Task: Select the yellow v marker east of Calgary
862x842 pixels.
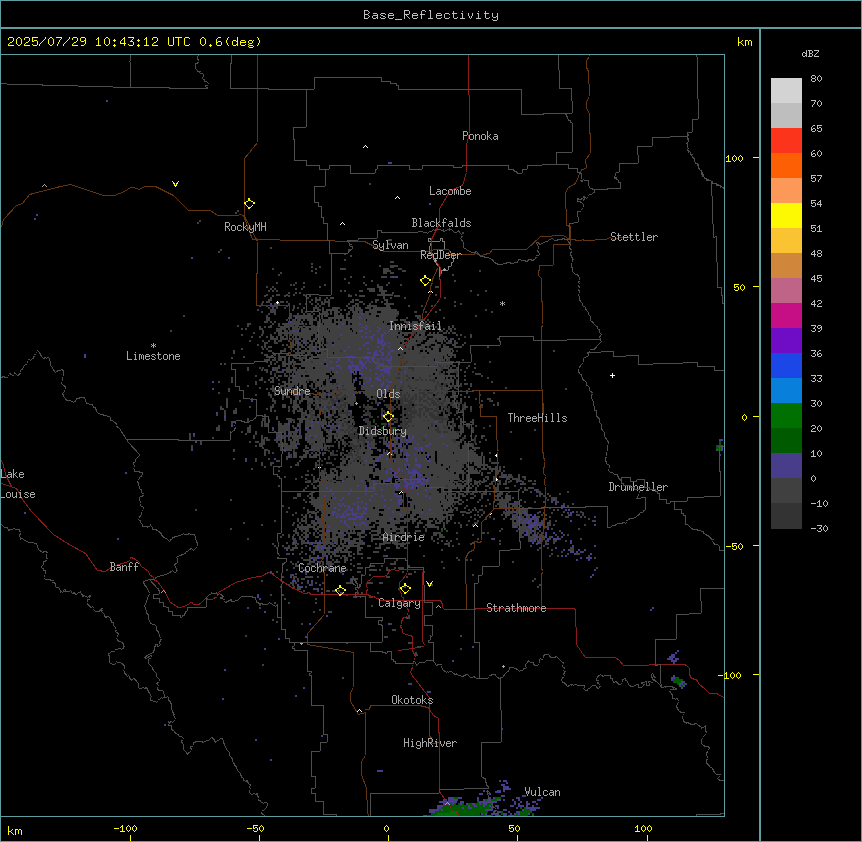Action: 429,584
